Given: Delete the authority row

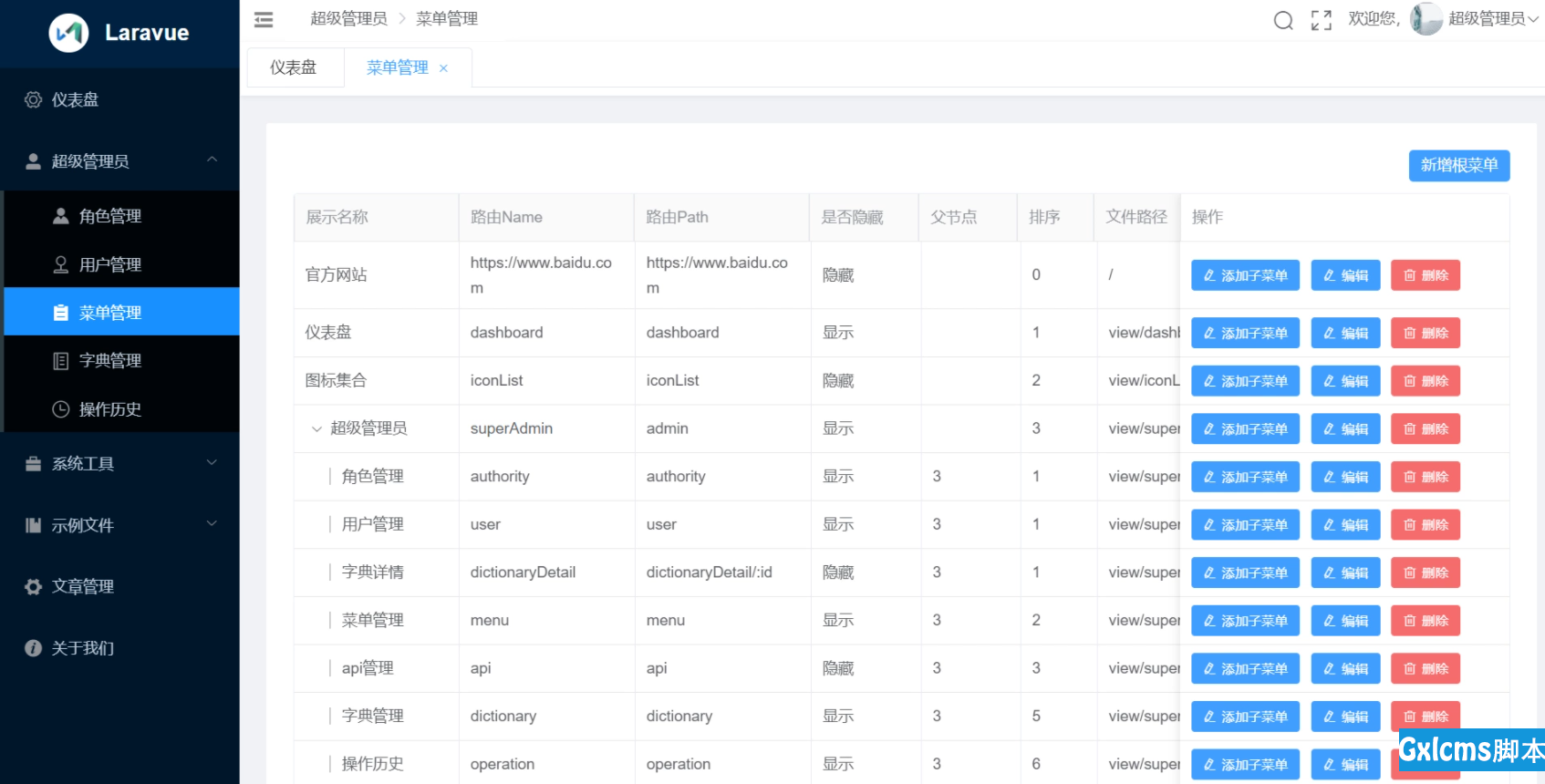Looking at the screenshot, I should 1426,477.
